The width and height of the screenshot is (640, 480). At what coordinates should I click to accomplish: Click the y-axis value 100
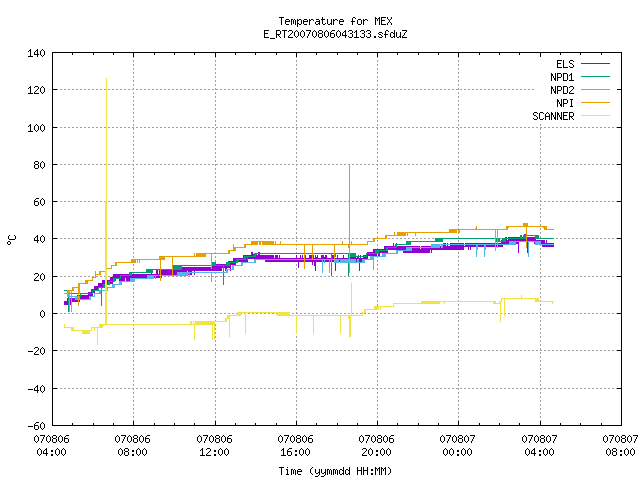[36, 128]
